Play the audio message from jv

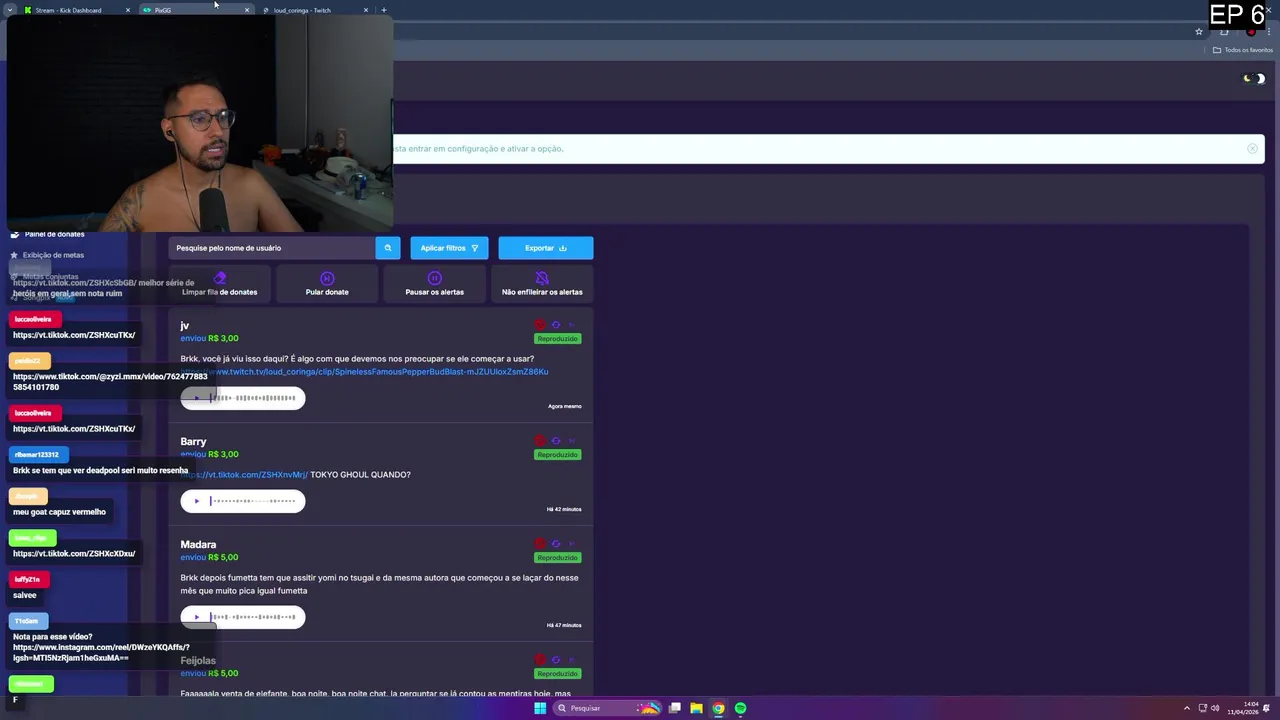coord(196,398)
